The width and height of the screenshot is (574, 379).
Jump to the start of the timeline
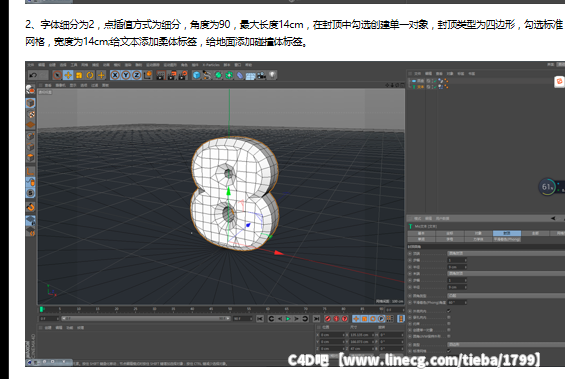[260, 319]
